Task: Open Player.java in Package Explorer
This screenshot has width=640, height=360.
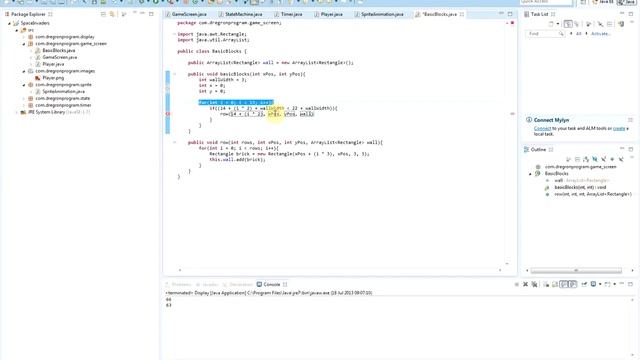Action: click(53, 64)
